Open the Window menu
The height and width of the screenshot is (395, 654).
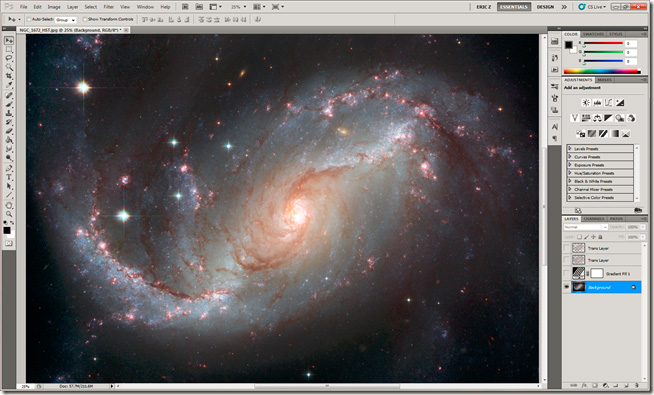click(145, 7)
